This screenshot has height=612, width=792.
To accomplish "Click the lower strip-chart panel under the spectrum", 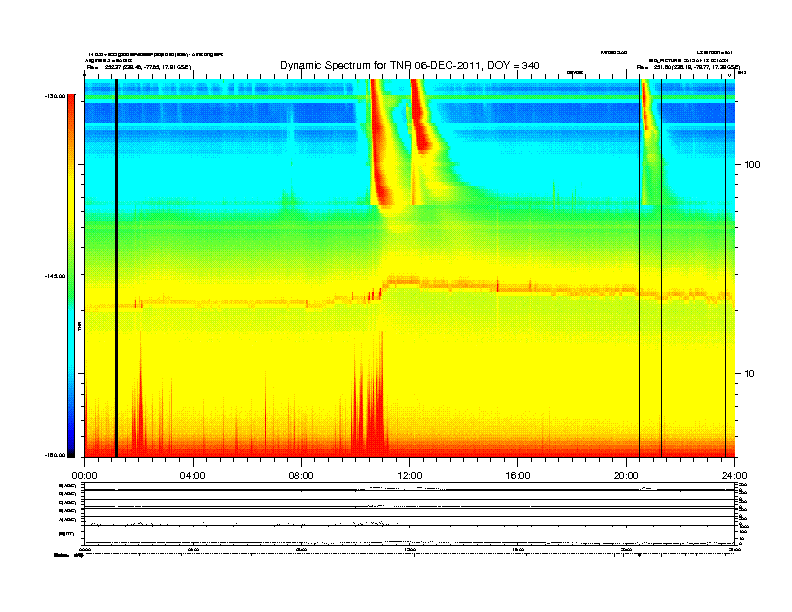I will 409,514.
